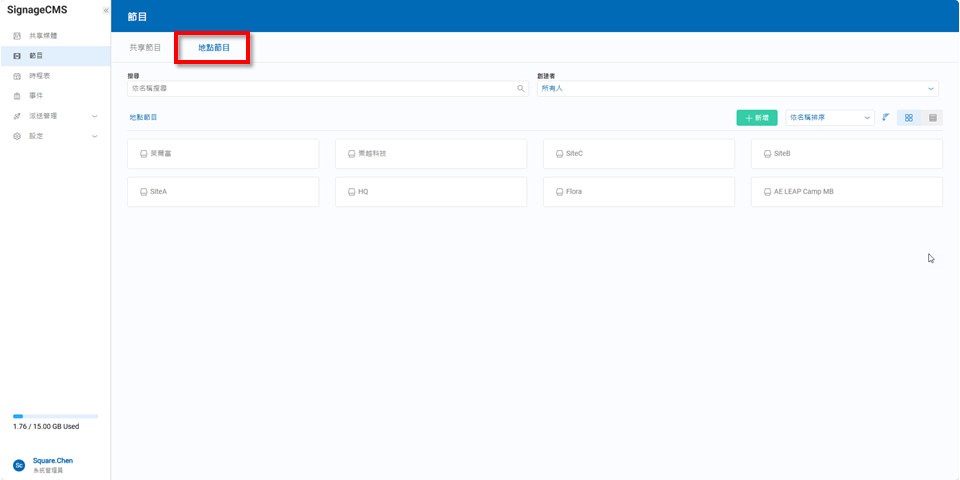The width and height of the screenshot is (960, 480).
Task: Click the site icon on the HQ card
Action: pos(350,191)
